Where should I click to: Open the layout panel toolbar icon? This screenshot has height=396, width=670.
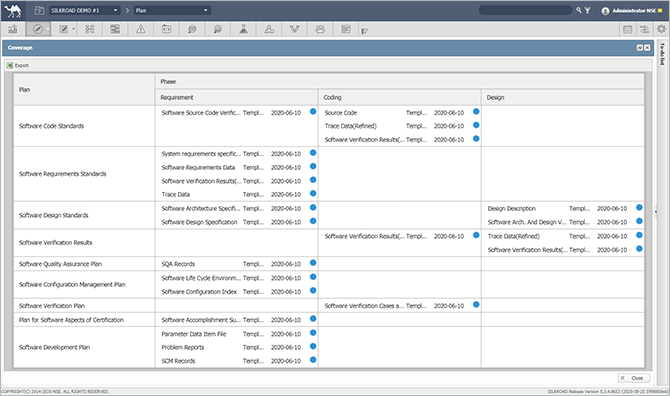[x=115, y=29]
